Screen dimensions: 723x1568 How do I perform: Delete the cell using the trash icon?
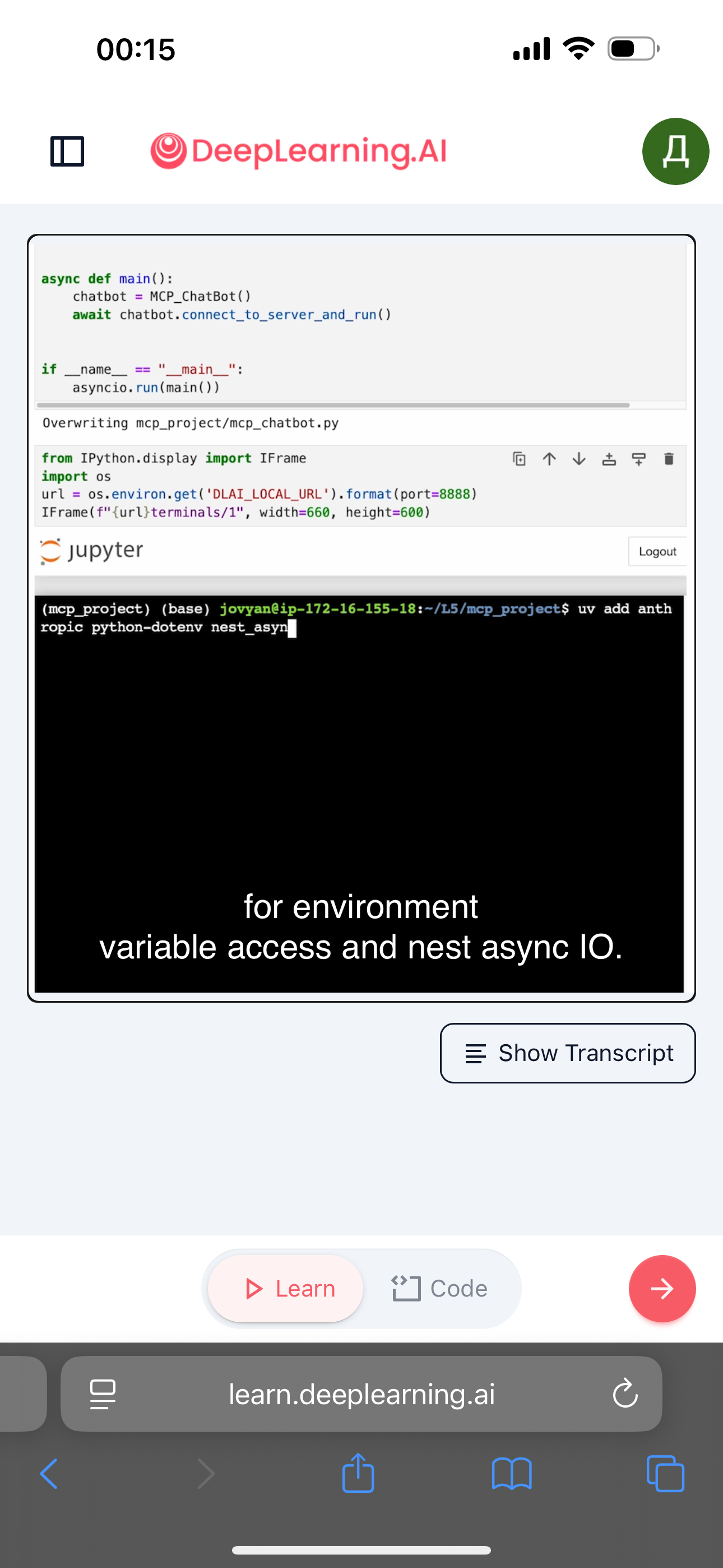point(668,459)
